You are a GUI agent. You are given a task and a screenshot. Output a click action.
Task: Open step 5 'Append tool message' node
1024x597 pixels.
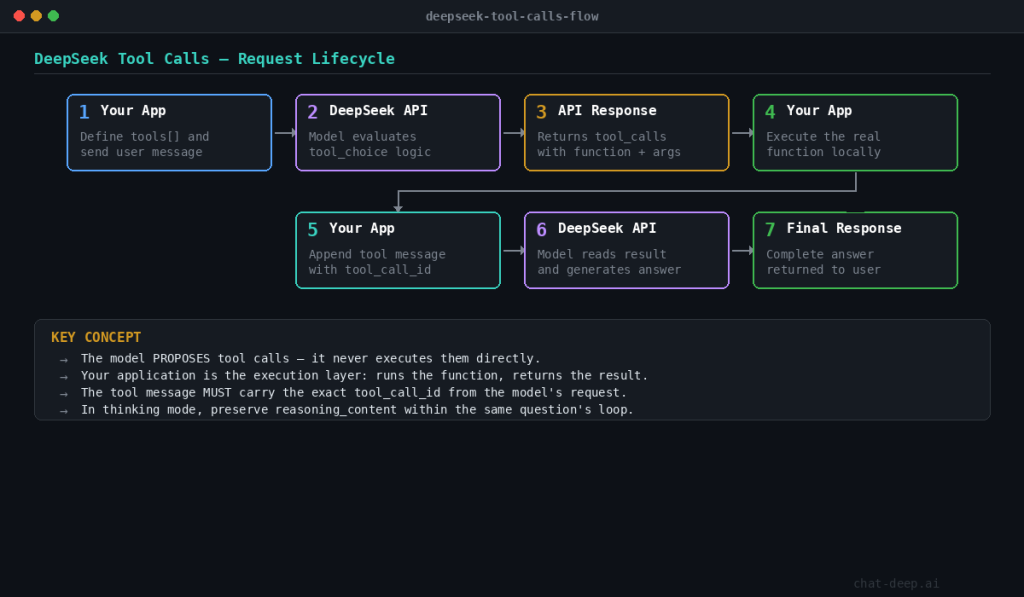pos(397,250)
